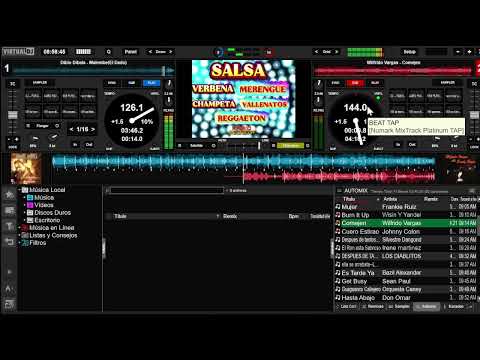
Task: Set loop In point on deck 1
Action: coord(75,145)
